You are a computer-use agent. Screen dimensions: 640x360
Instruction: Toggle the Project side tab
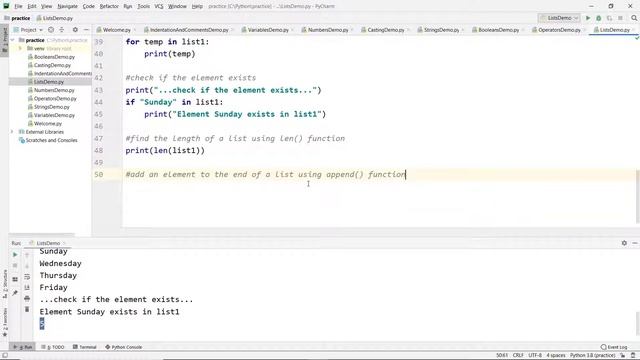pyautogui.click(x=4, y=39)
